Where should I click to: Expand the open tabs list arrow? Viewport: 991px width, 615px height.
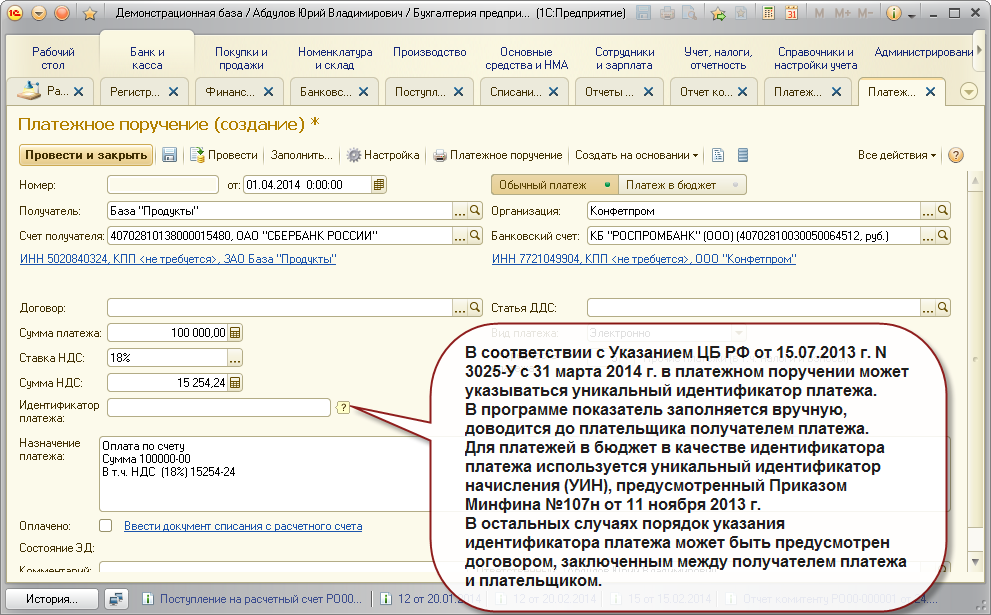[968, 92]
